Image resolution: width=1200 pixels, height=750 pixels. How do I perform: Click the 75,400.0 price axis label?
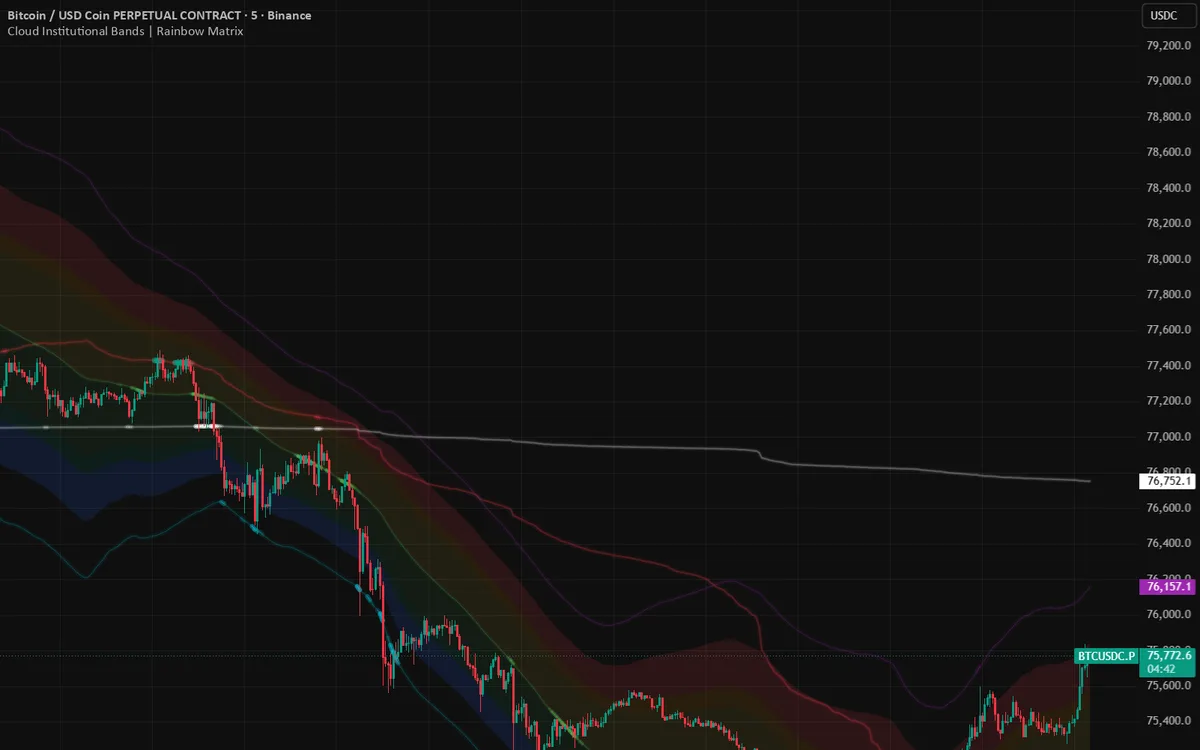pos(1168,721)
